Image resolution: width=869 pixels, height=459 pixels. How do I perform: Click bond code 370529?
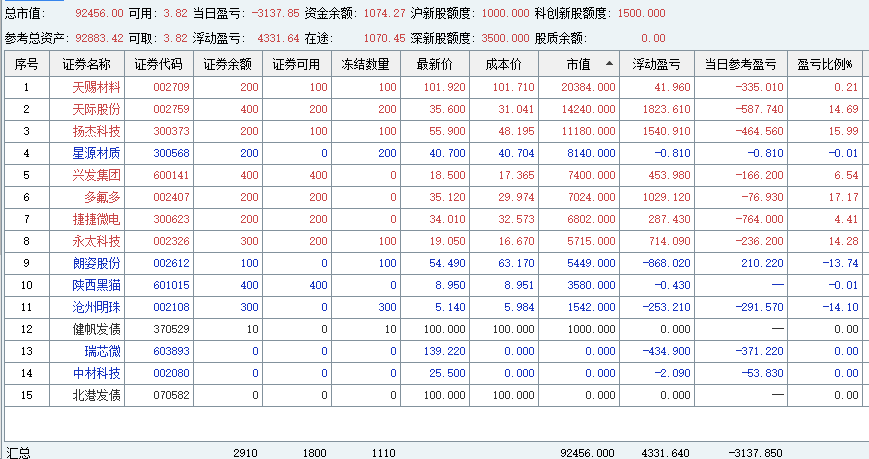(171, 329)
